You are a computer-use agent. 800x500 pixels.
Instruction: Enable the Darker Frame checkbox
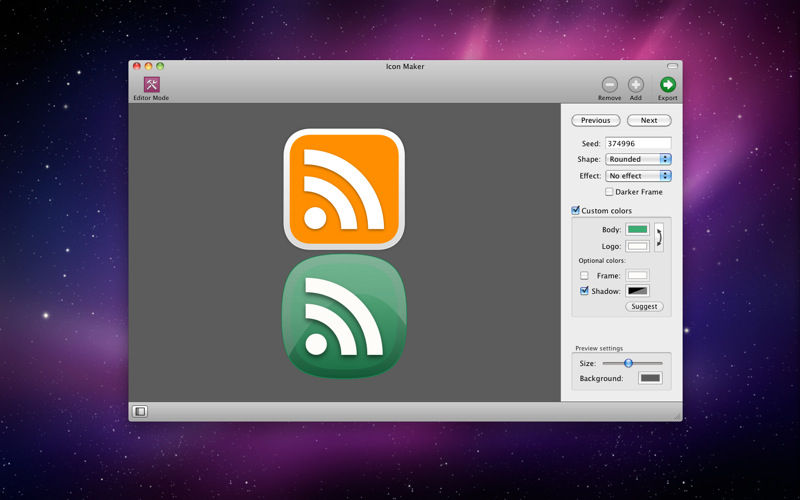tap(609, 192)
